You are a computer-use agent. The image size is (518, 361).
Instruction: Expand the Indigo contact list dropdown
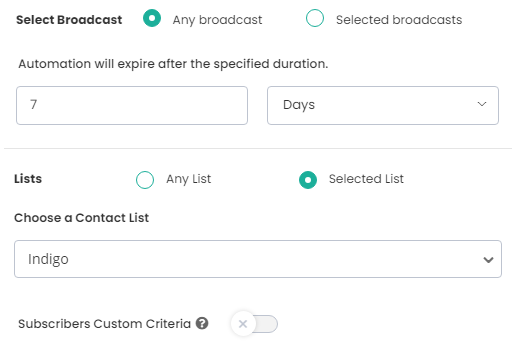click(x=258, y=259)
